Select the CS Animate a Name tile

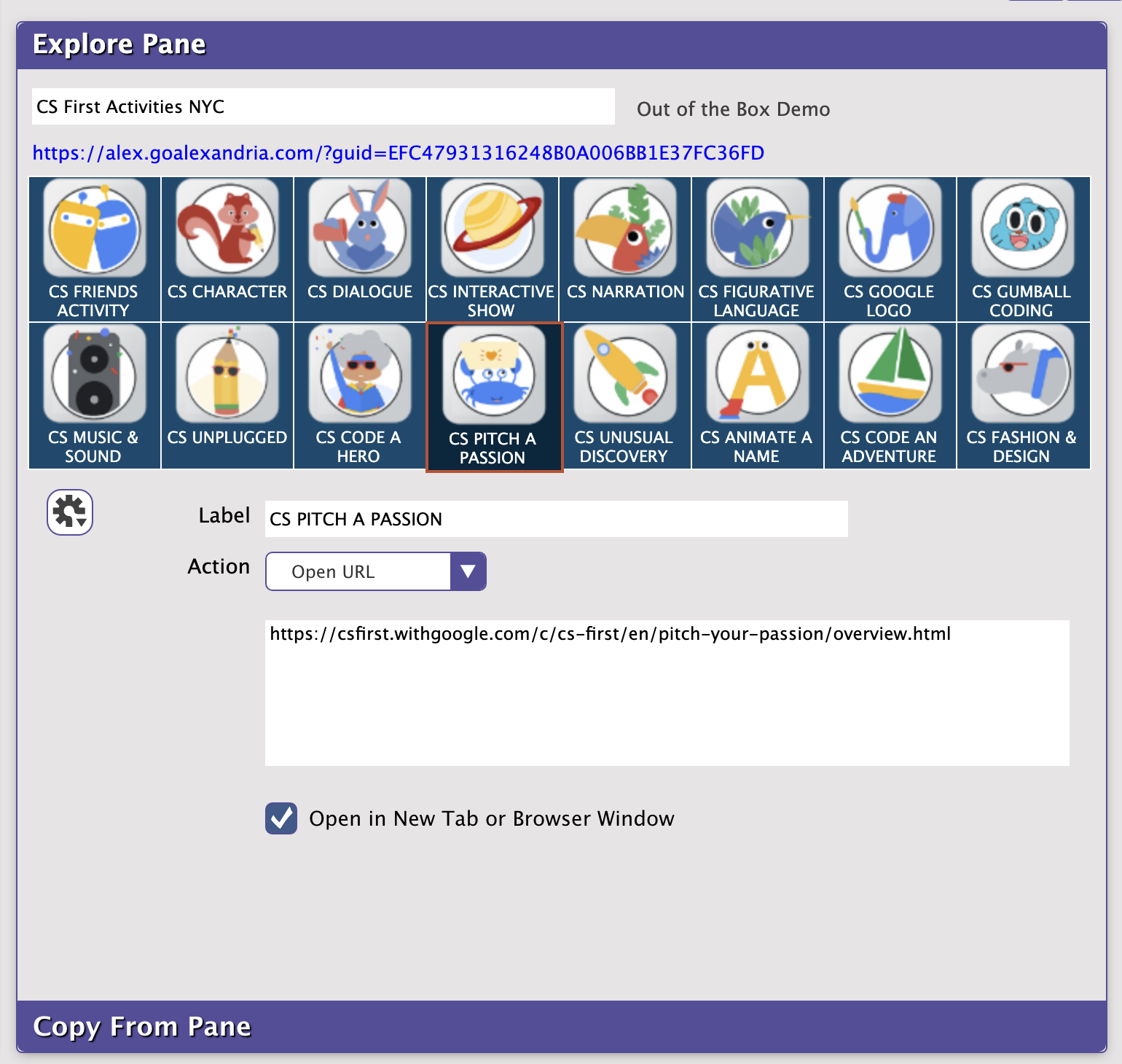click(x=758, y=396)
